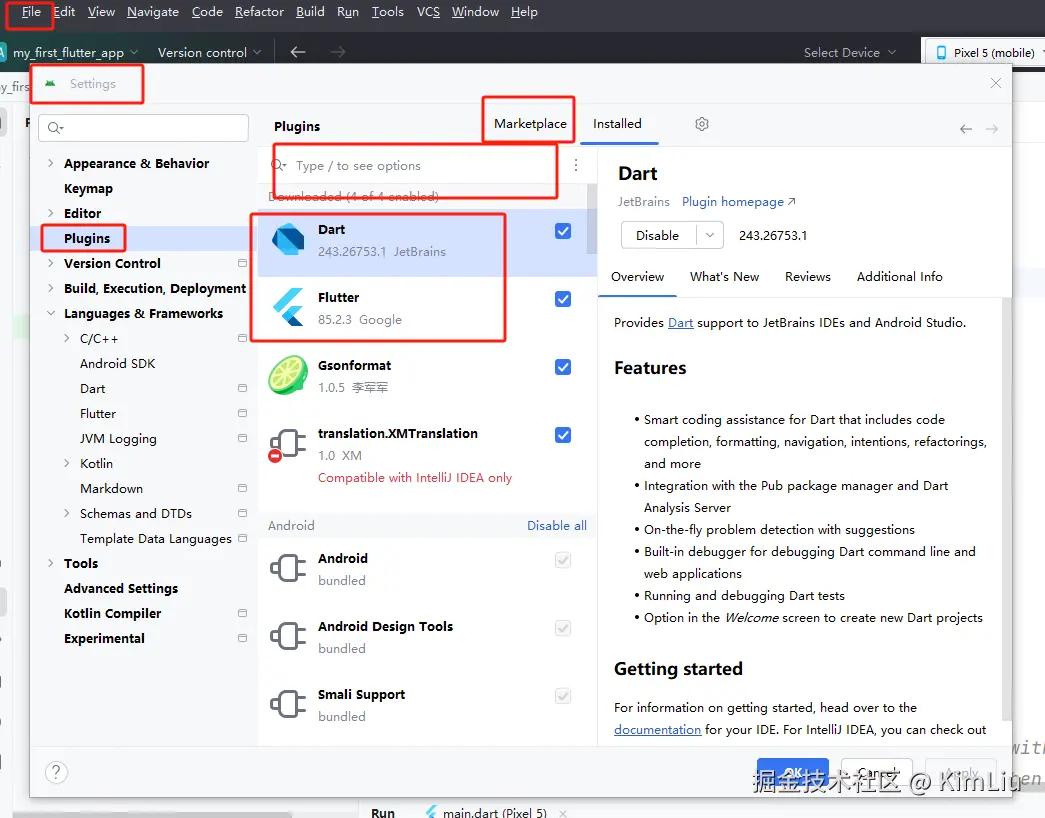
Task: Open the File menu
Action: pos(31,12)
